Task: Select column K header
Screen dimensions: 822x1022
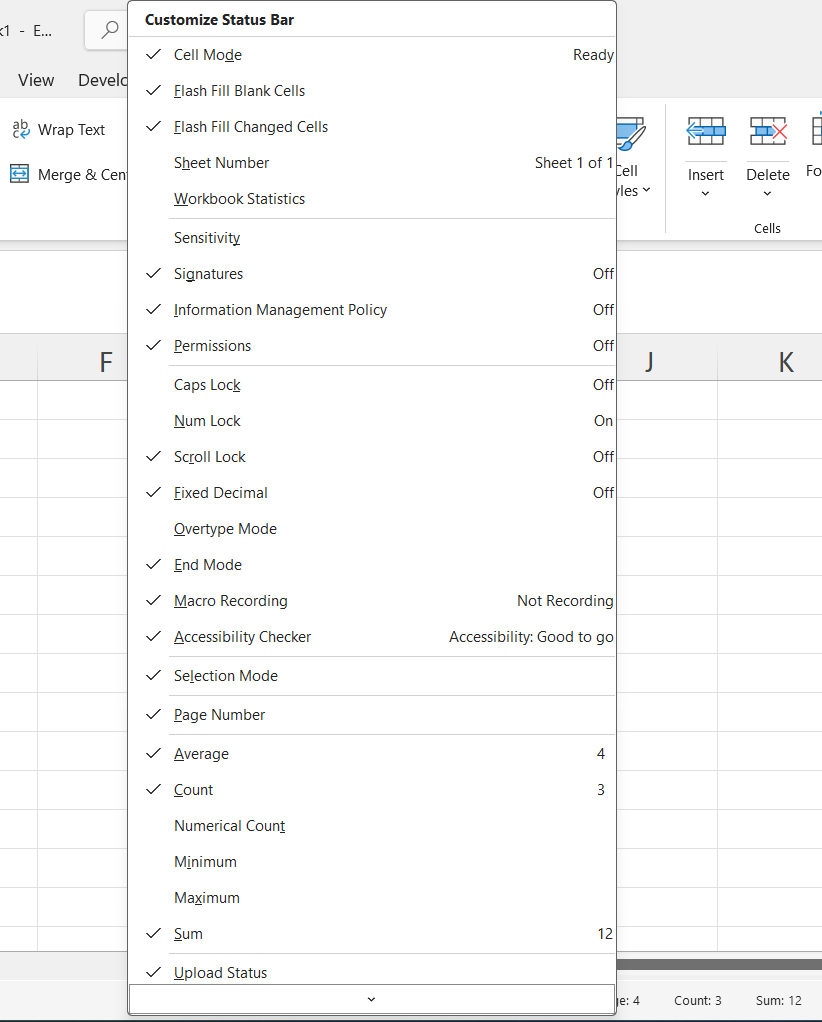Action: pyautogui.click(x=785, y=362)
